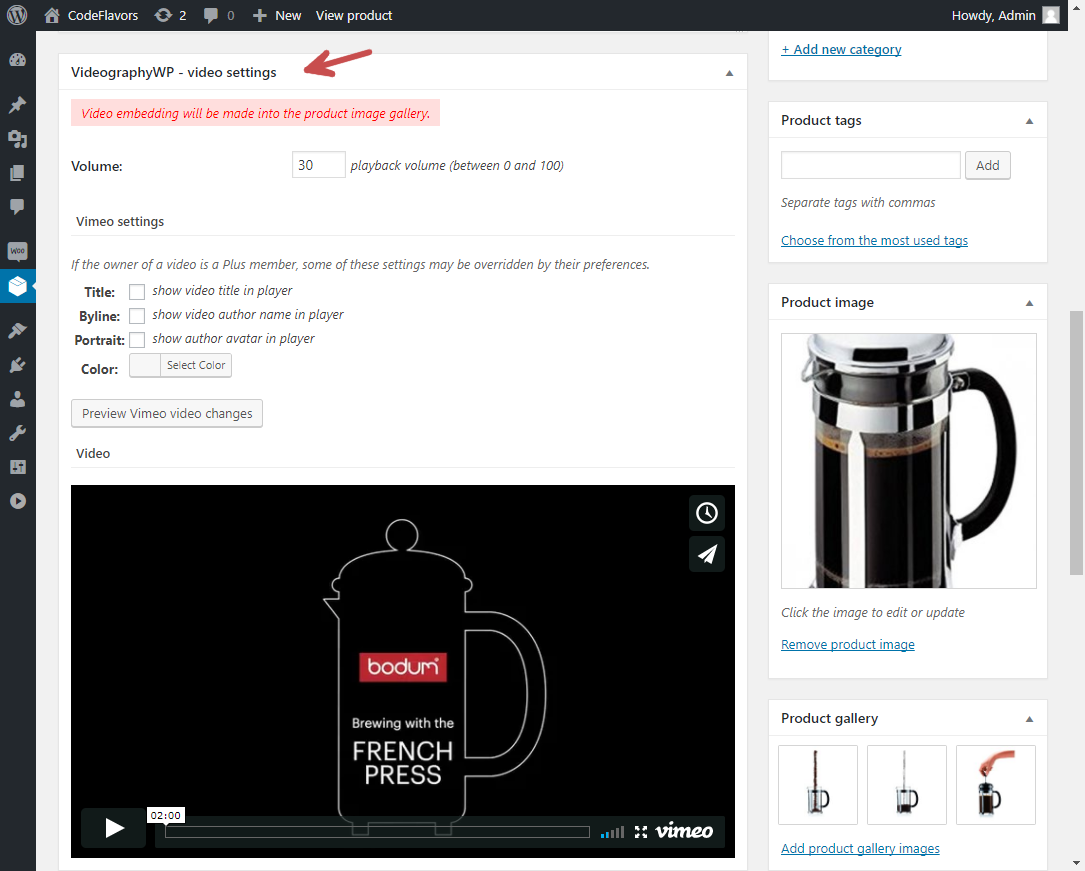This screenshot has width=1085, height=871.
Task: Select first gallery thumbnail with plunger
Action: pyautogui.click(x=818, y=785)
